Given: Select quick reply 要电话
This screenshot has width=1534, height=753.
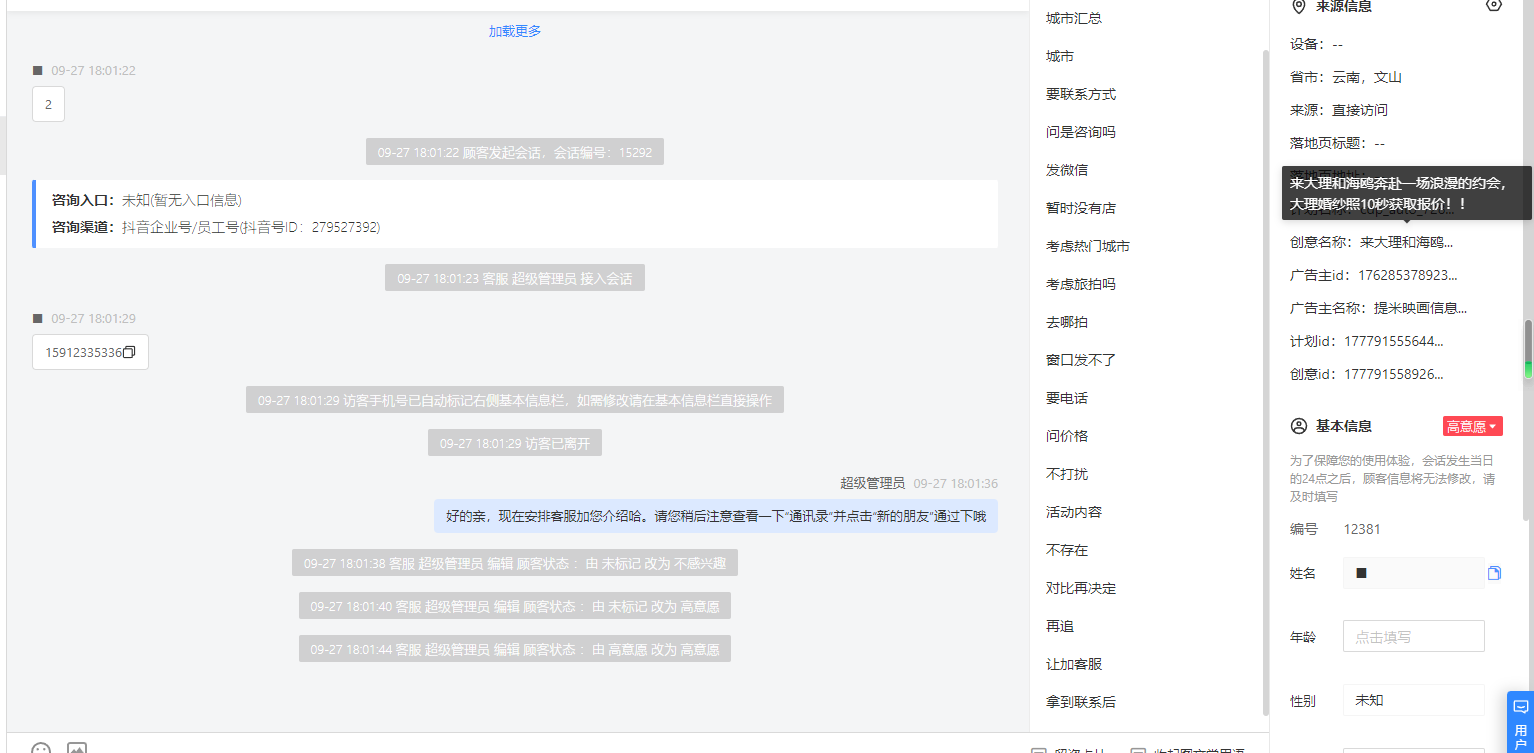Looking at the screenshot, I should coord(1067,398).
